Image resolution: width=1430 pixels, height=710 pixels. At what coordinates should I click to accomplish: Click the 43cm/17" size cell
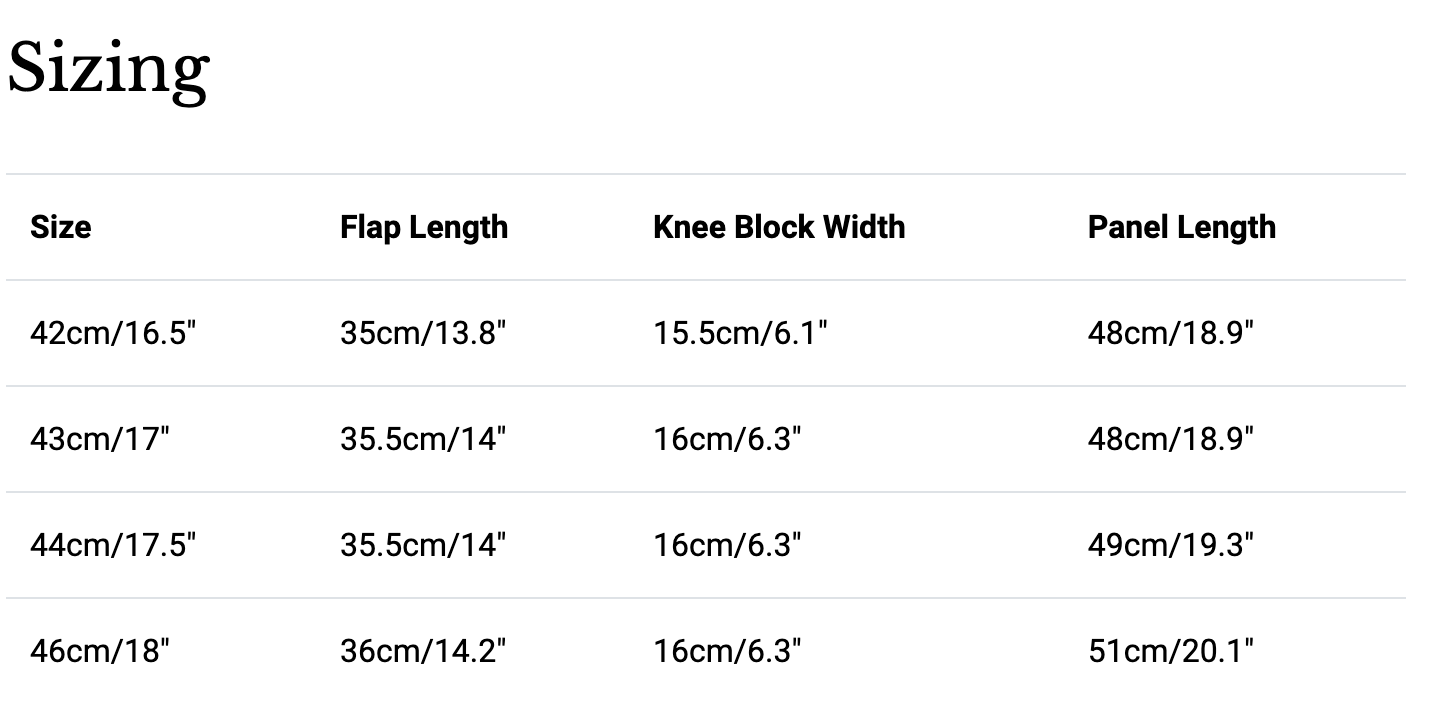pyautogui.click(x=100, y=439)
